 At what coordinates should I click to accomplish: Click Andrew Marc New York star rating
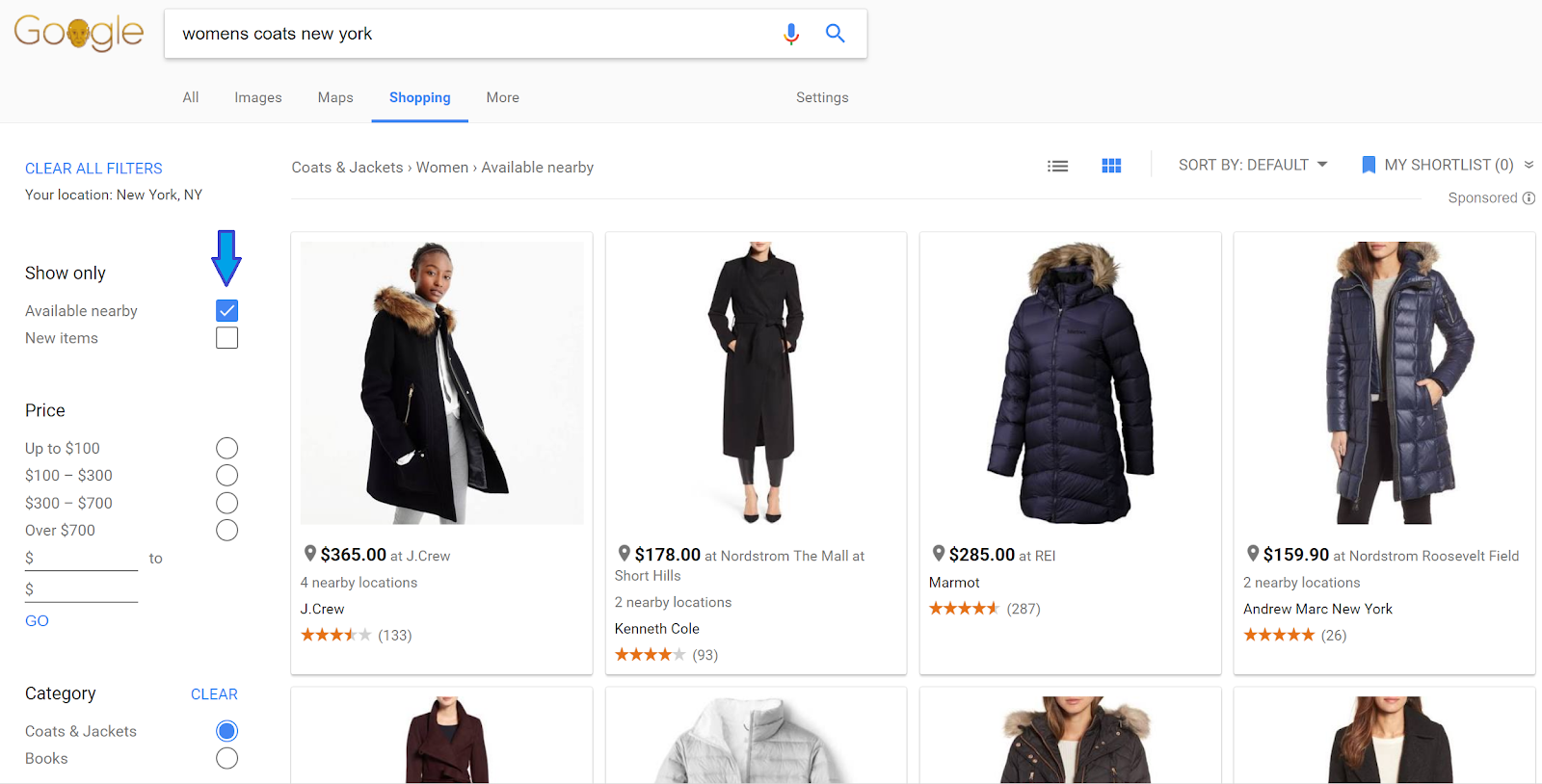point(1279,635)
